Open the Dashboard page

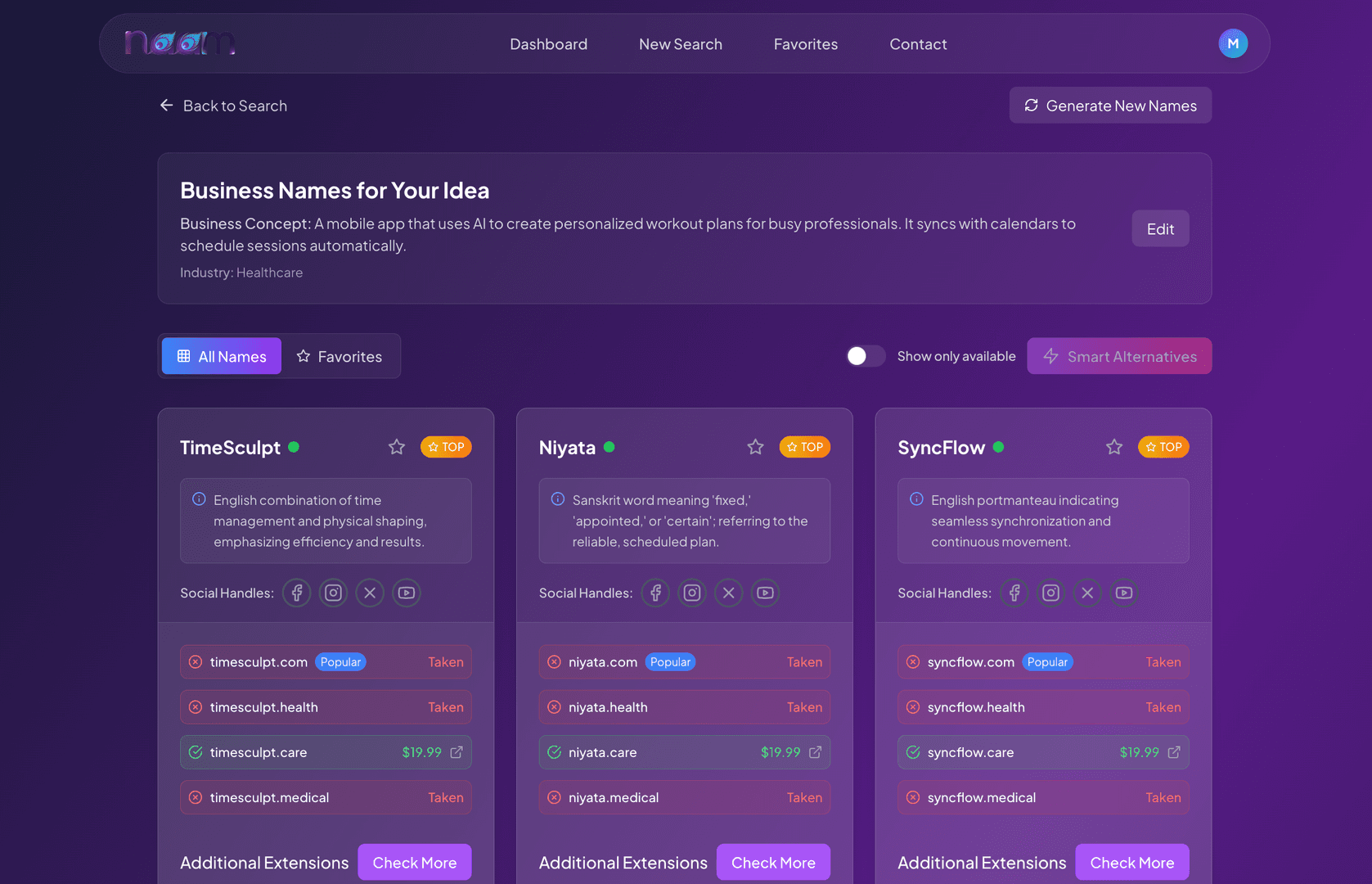[548, 43]
